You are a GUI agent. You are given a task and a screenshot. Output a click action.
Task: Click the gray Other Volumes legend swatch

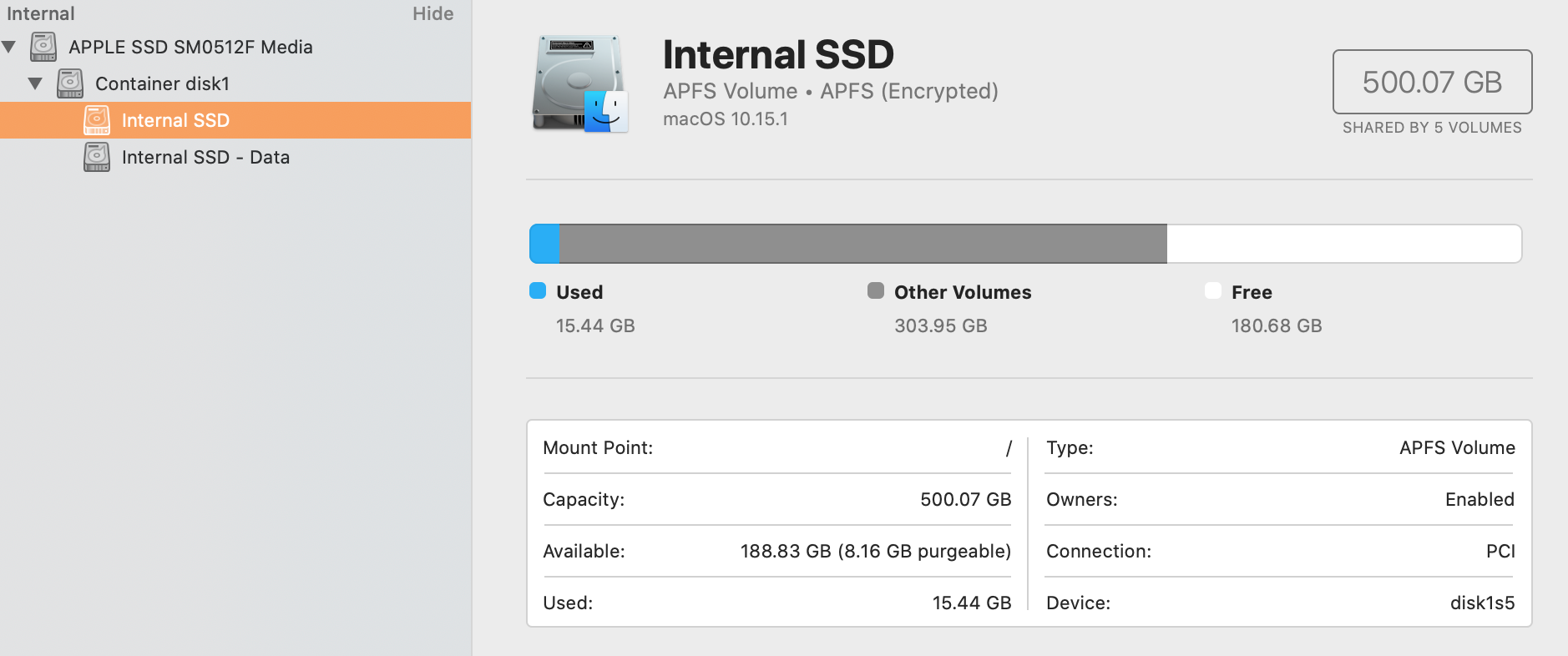(x=875, y=290)
